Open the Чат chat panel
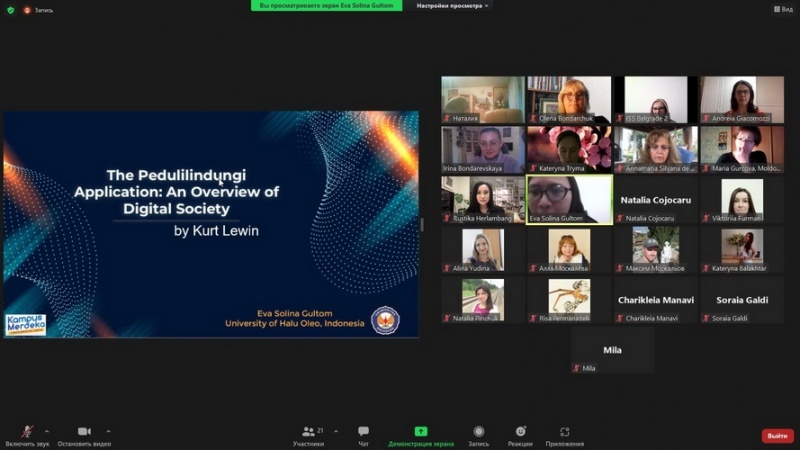The width and height of the screenshot is (800, 450). (x=363, y=432)
